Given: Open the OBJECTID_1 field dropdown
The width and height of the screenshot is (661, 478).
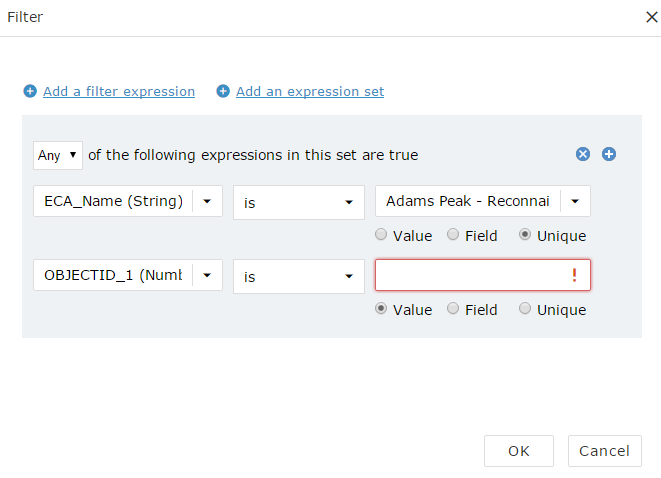Looking at the screenshot, I should tap(207, 275).
